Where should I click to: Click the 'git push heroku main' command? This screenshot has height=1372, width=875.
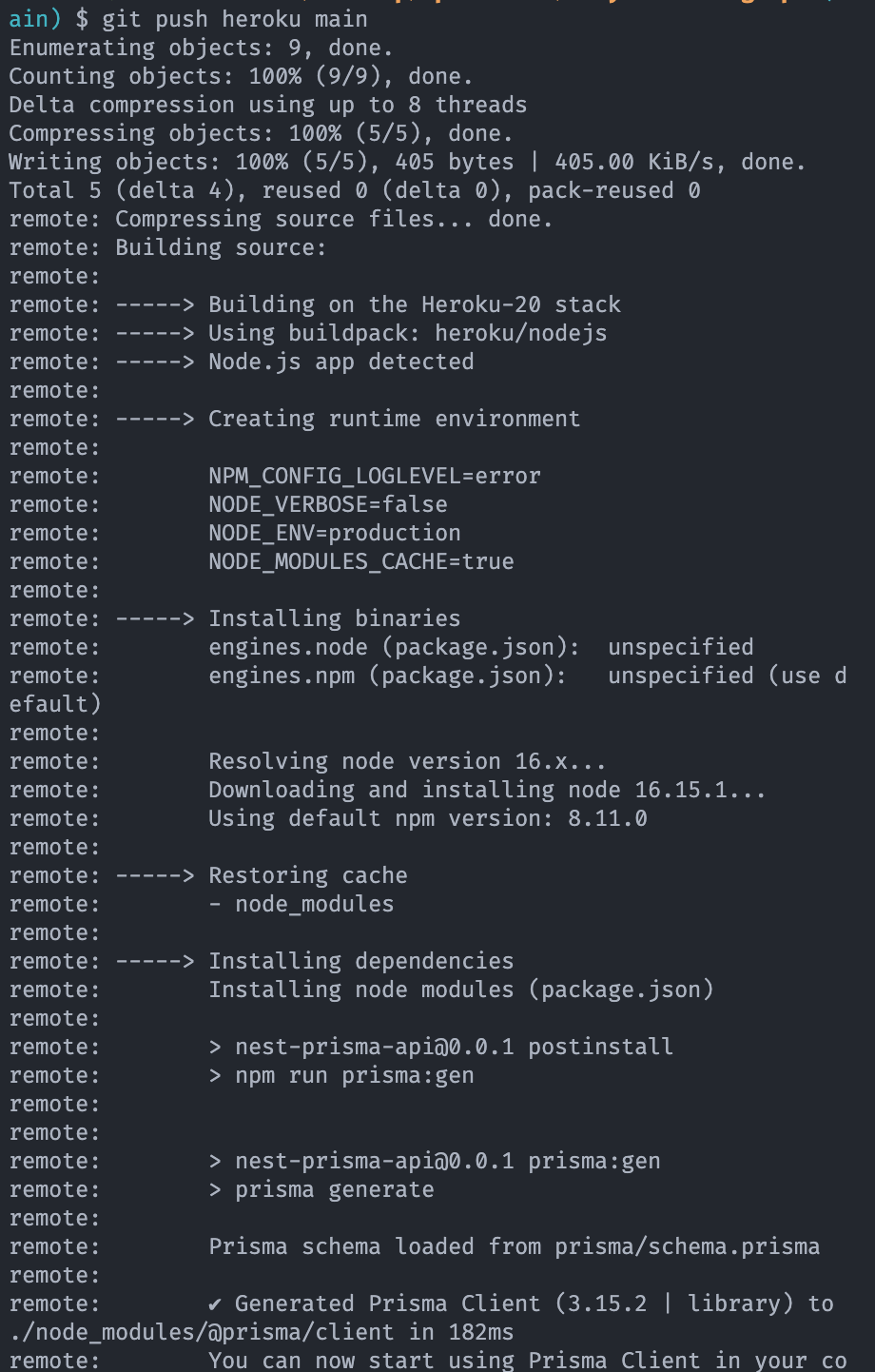(234, 19)
